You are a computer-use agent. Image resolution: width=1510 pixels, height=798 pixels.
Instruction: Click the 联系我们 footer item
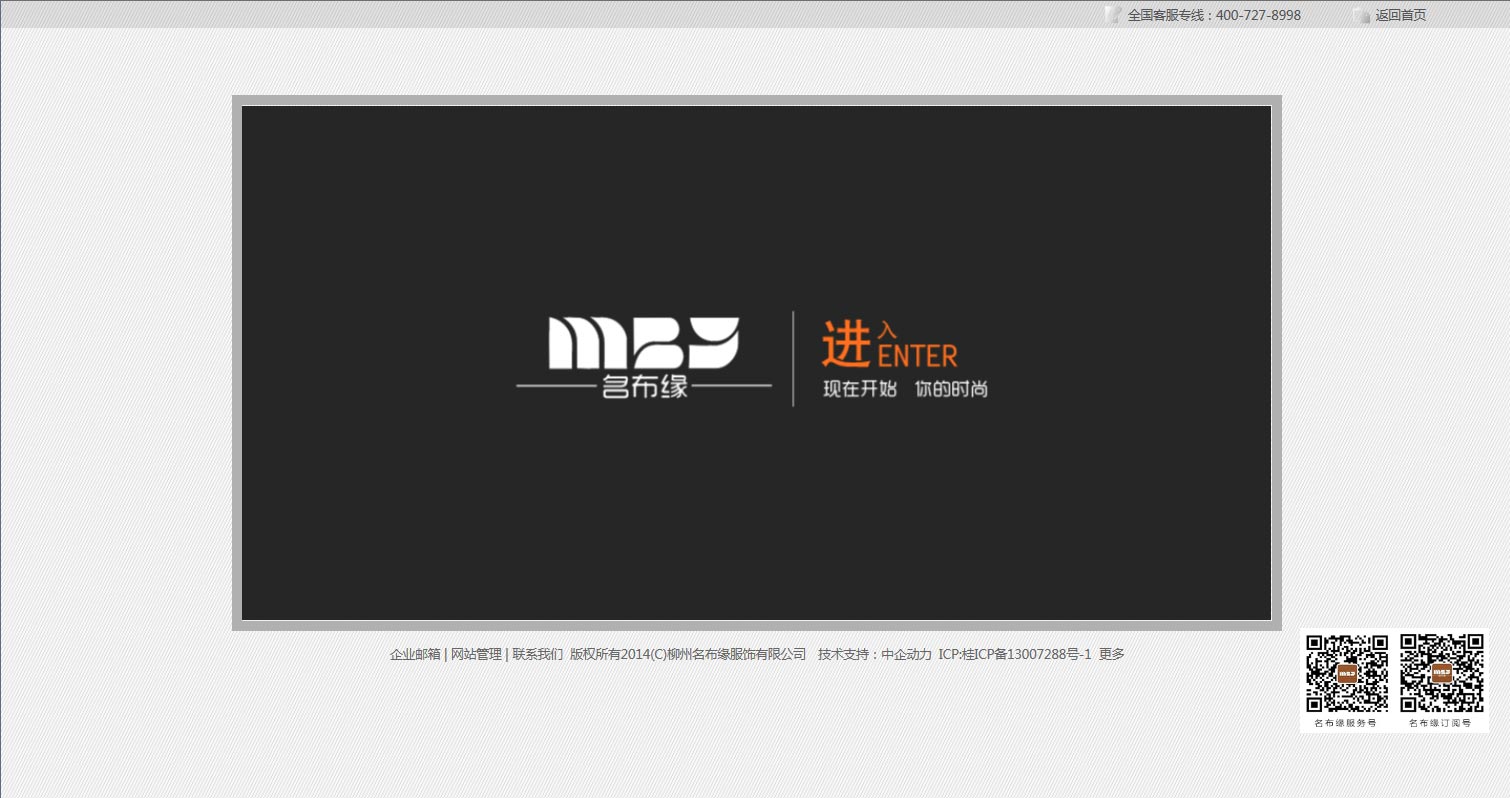pos(536,654)
